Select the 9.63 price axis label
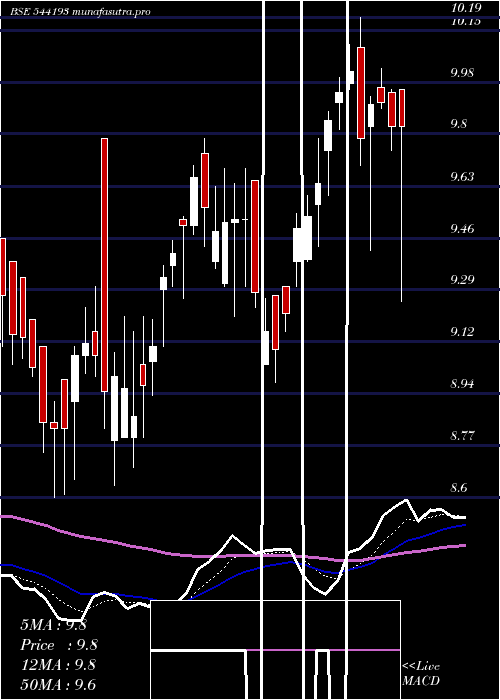This screenshot has height=700, width=500. [x=462, y=176]
